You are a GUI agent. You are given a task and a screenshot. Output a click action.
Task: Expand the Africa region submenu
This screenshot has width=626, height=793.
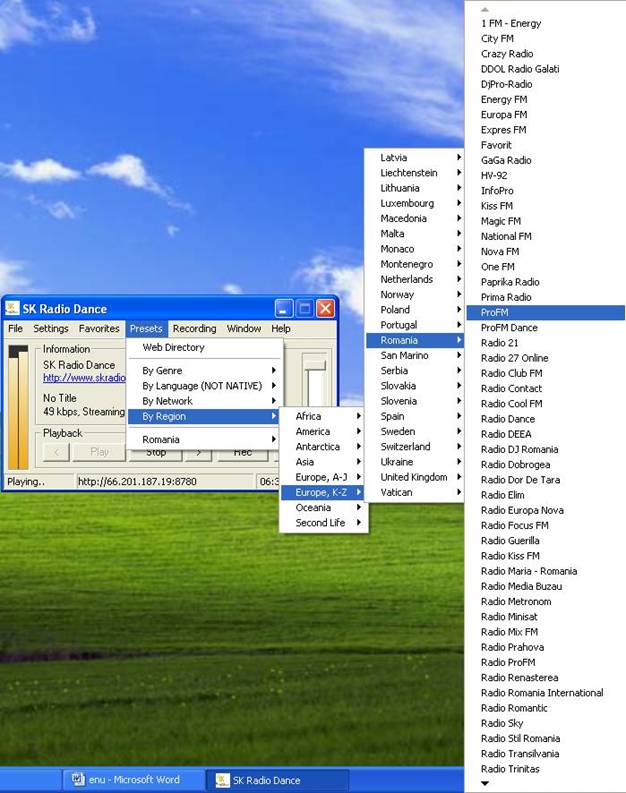click(323, 416)
